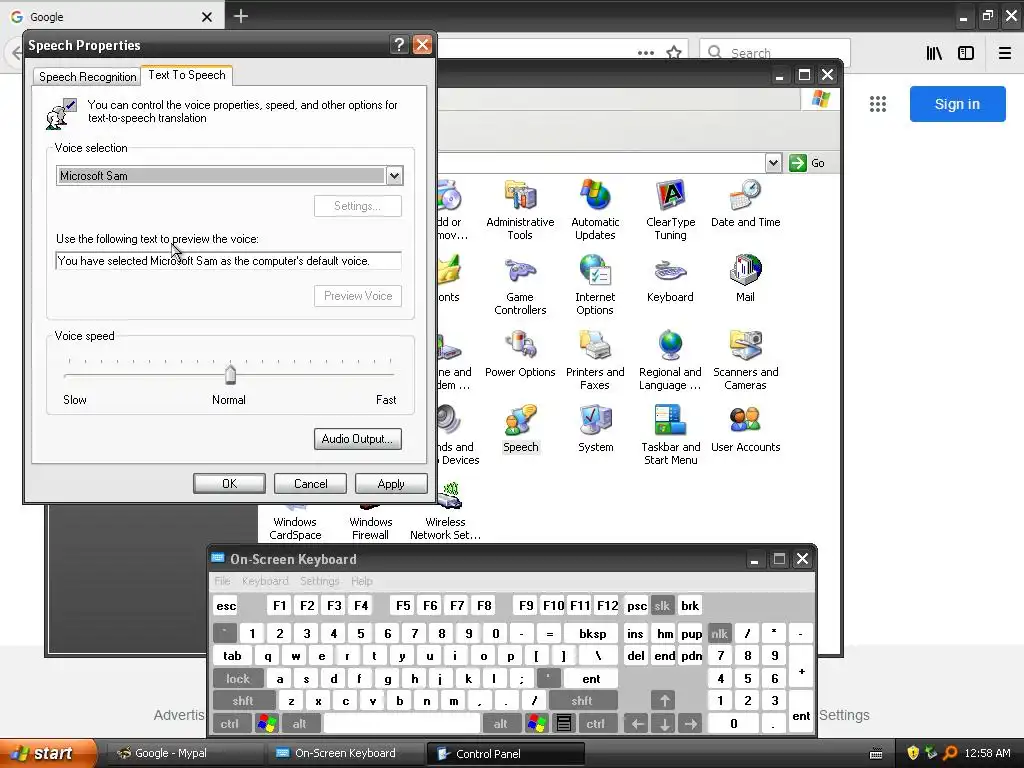Click browser library icon
1024x768 pixels.
[x=934, y=53]
